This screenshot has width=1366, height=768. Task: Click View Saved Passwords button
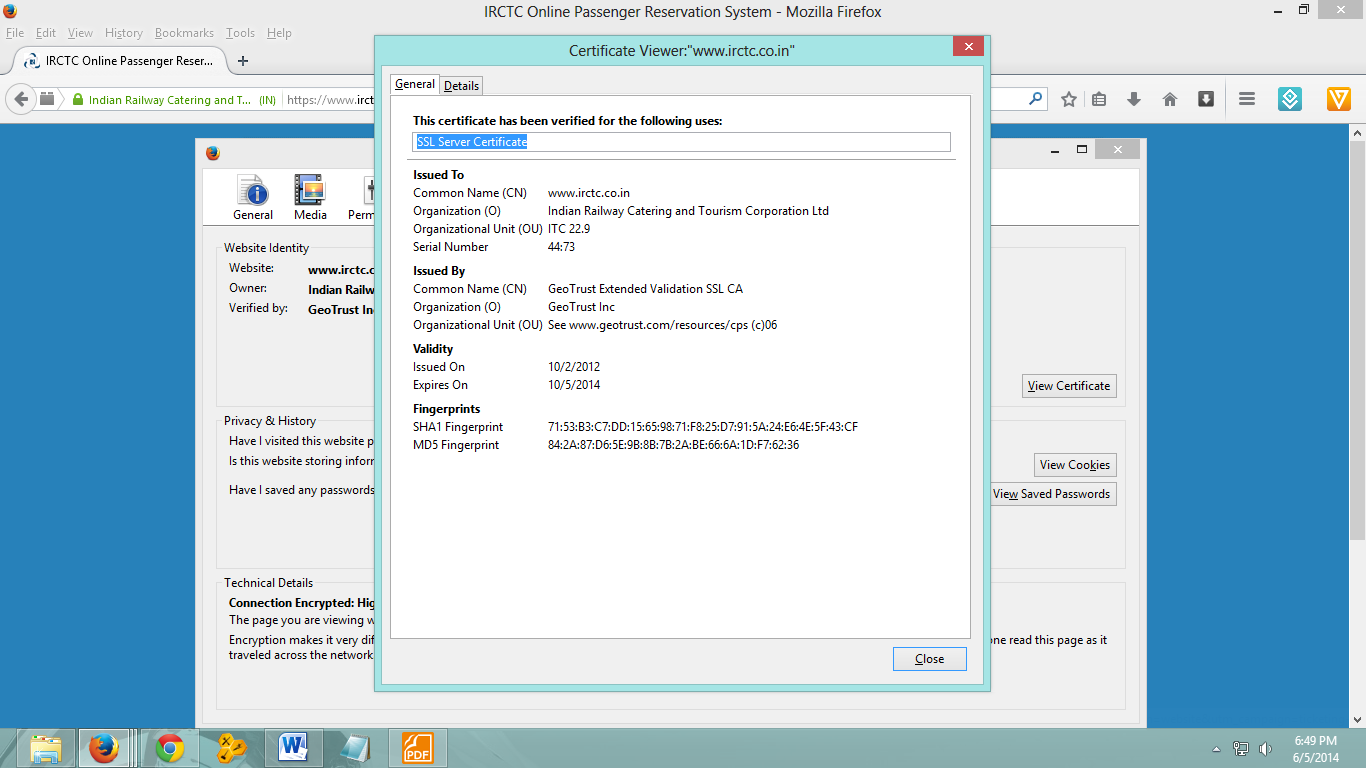click(x=1052, y=494)
